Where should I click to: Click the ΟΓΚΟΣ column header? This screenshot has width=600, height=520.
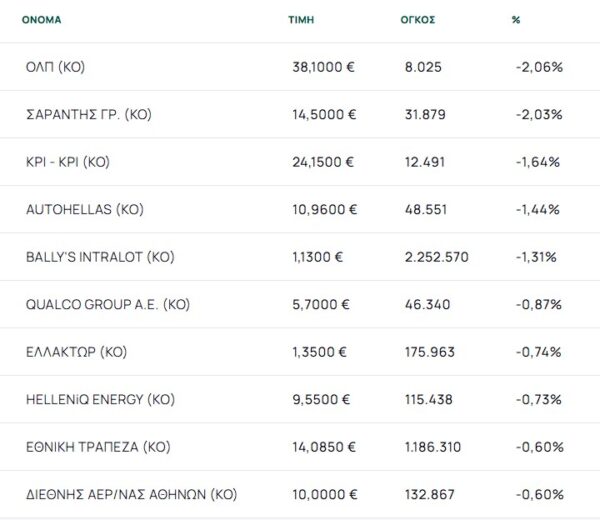tap(416, 20)
